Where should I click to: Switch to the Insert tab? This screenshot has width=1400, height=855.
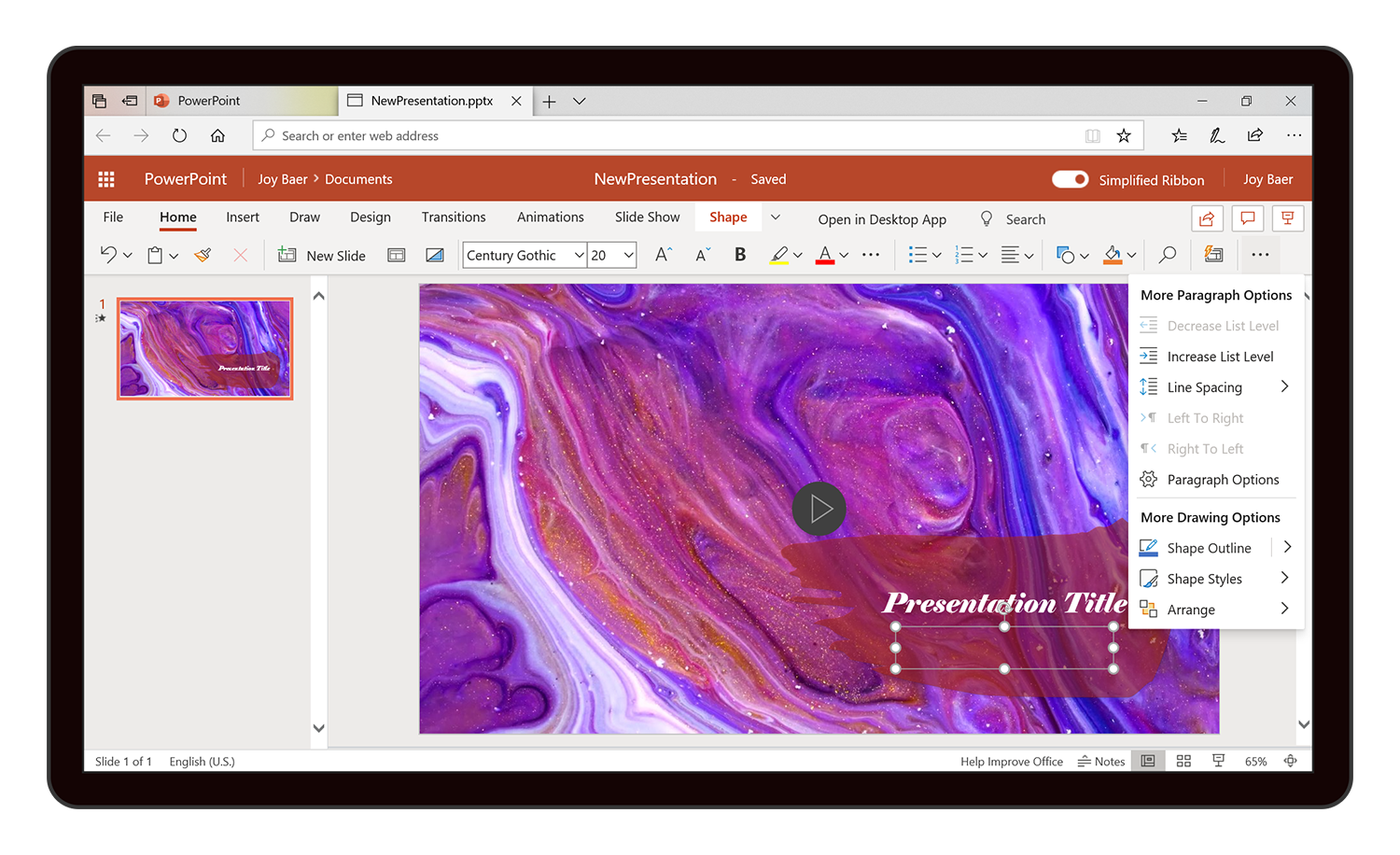pyautogui.click(x=243, y=217)
